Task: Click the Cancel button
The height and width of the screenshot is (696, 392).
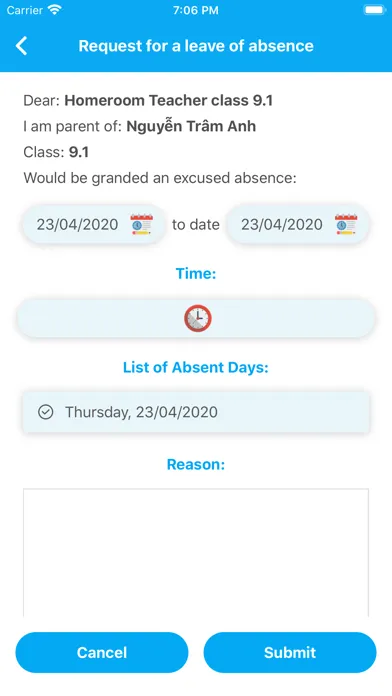Action: coord(102,652)
